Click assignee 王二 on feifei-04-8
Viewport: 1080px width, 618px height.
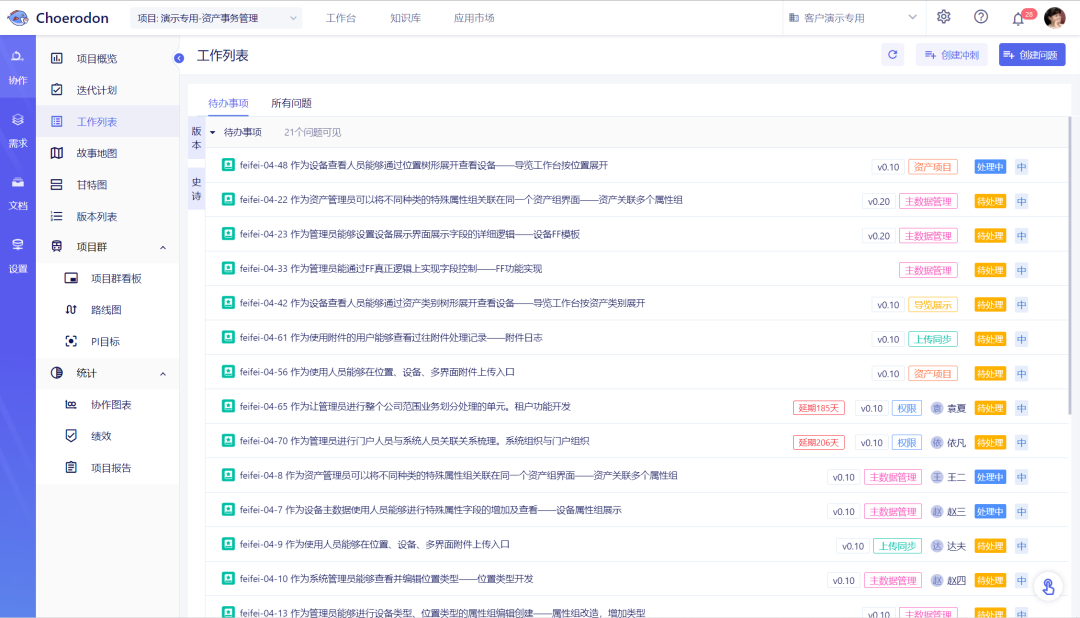948,477
